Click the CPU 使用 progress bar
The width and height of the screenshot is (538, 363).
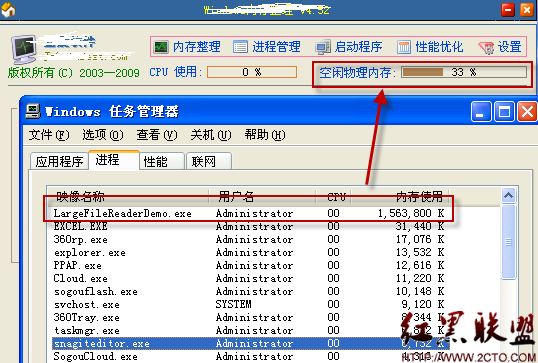252,72
